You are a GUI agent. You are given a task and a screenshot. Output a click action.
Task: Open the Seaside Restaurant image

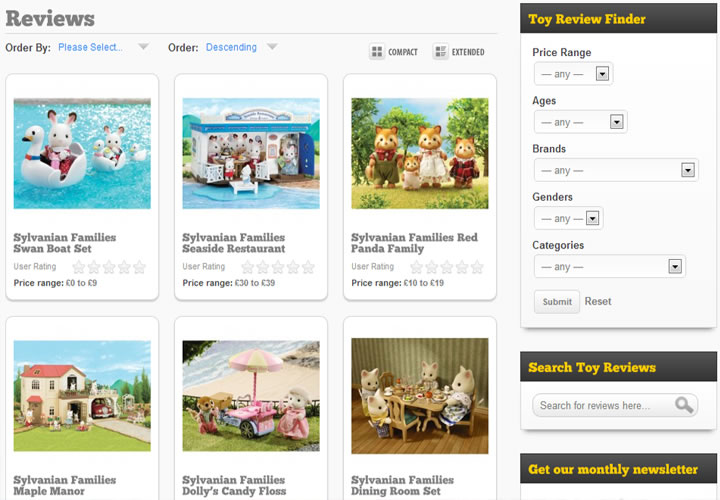point(251,153)
